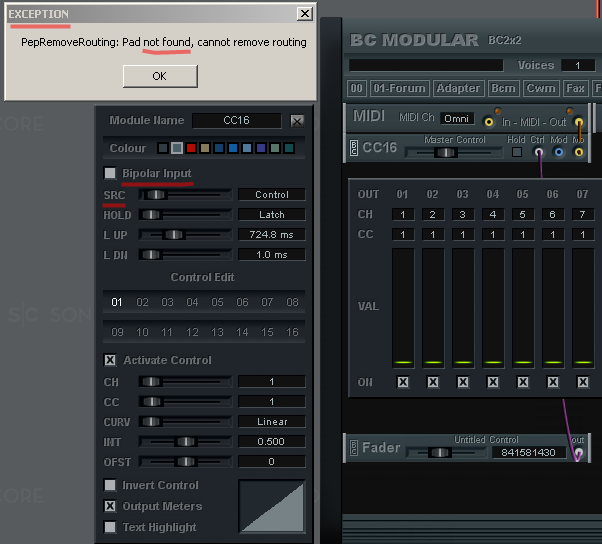Pick the red colour swatch
Image resolution: width=602 pixels, height=544 pixels.
(191, 148)
